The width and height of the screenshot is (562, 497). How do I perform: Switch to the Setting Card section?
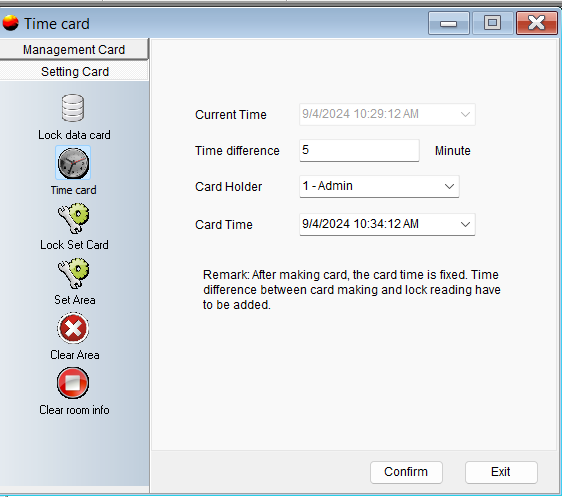tap(74, 71)
